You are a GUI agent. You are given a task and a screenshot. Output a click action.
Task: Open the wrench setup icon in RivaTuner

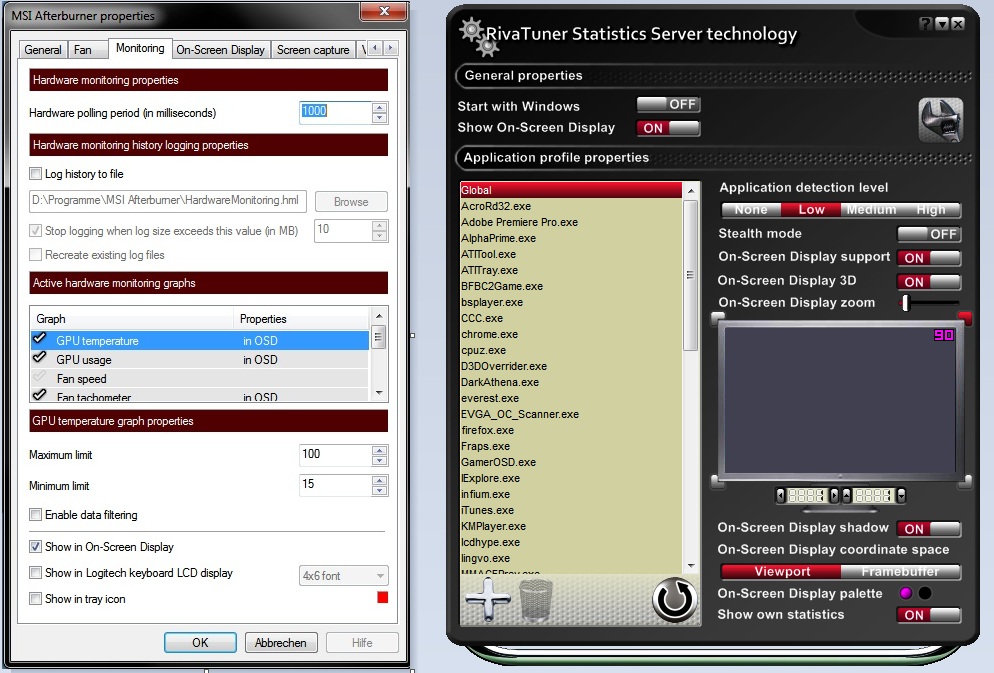click(941, 120)
